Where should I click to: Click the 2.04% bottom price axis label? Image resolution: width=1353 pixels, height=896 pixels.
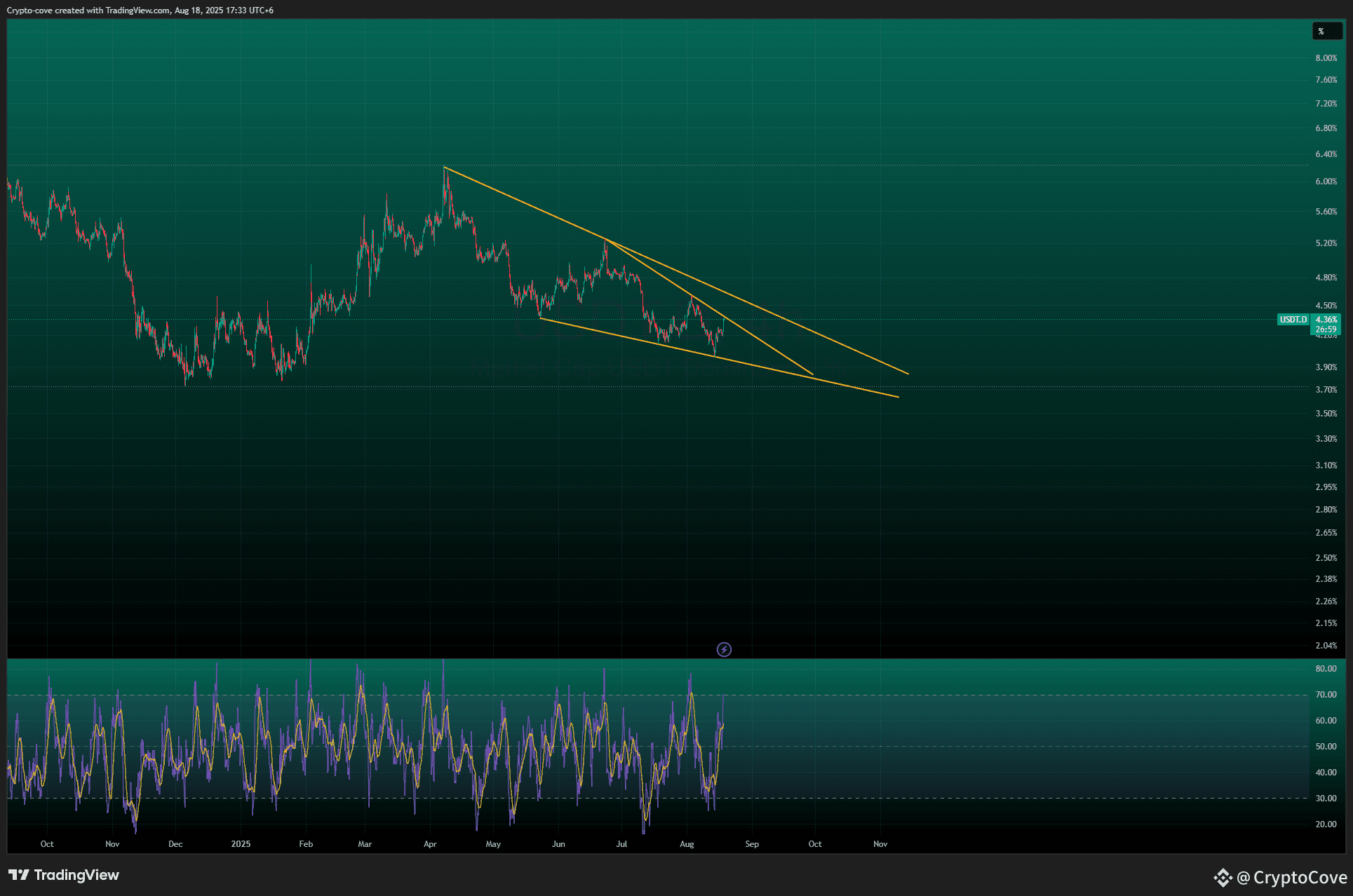(x=1326, y=646)
